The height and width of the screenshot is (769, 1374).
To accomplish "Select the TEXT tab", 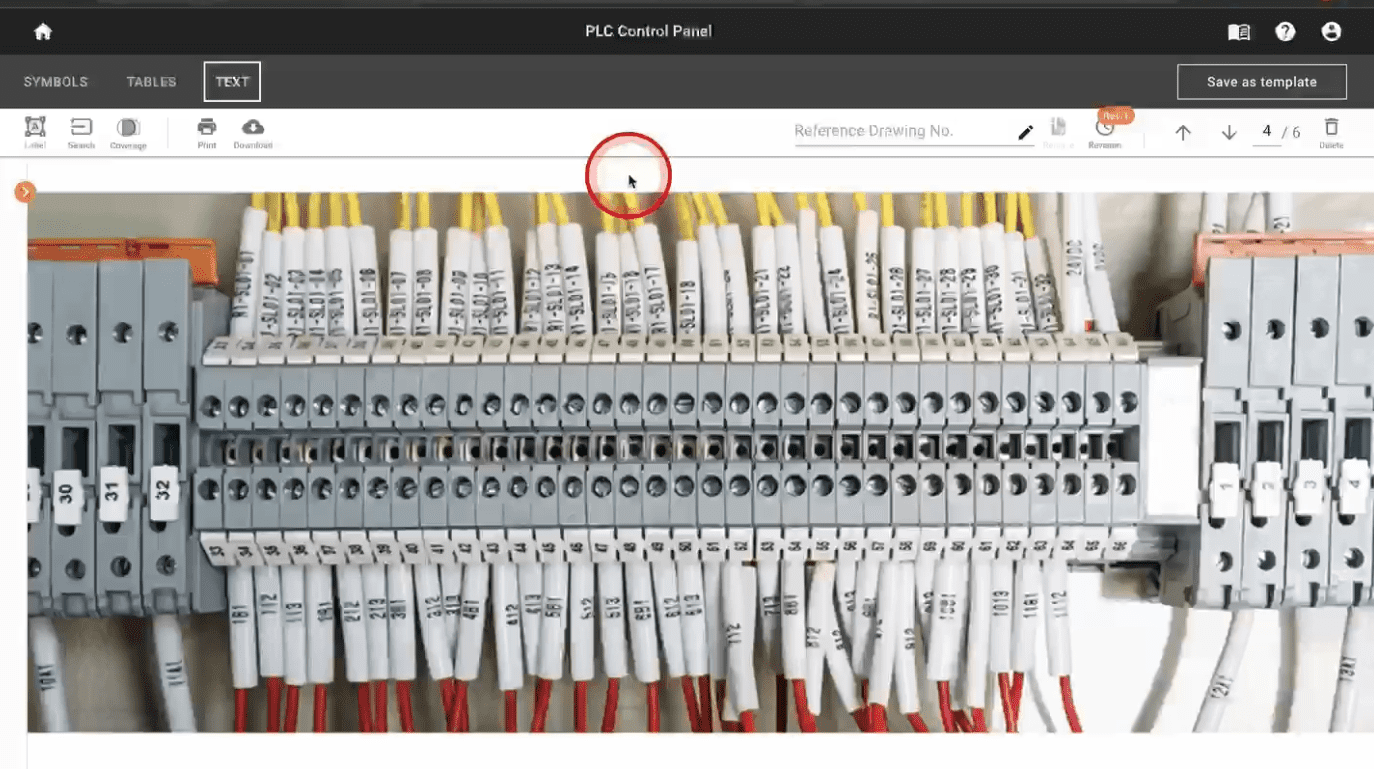I will point(231,82).
